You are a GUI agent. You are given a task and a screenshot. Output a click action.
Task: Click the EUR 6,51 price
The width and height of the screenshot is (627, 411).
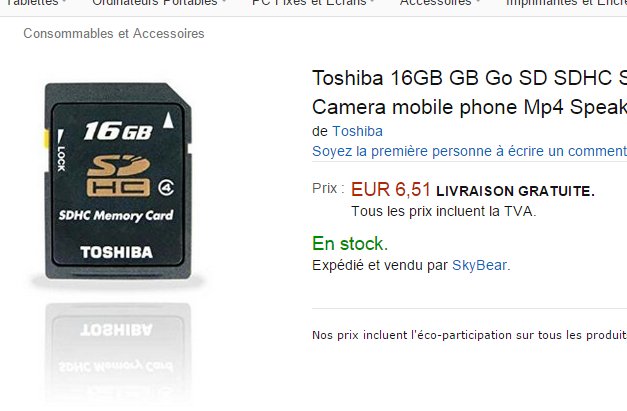(391, 190)
